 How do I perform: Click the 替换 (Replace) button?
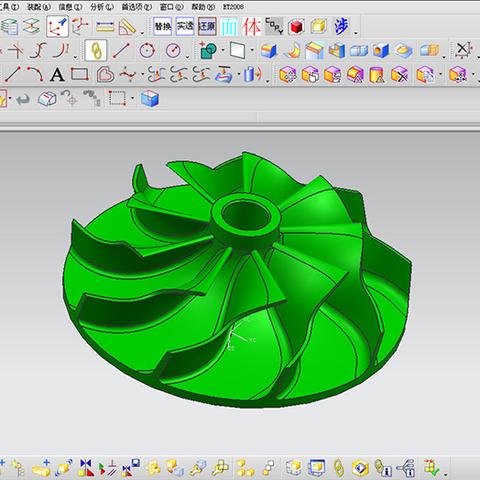click(x=163, y=26)
